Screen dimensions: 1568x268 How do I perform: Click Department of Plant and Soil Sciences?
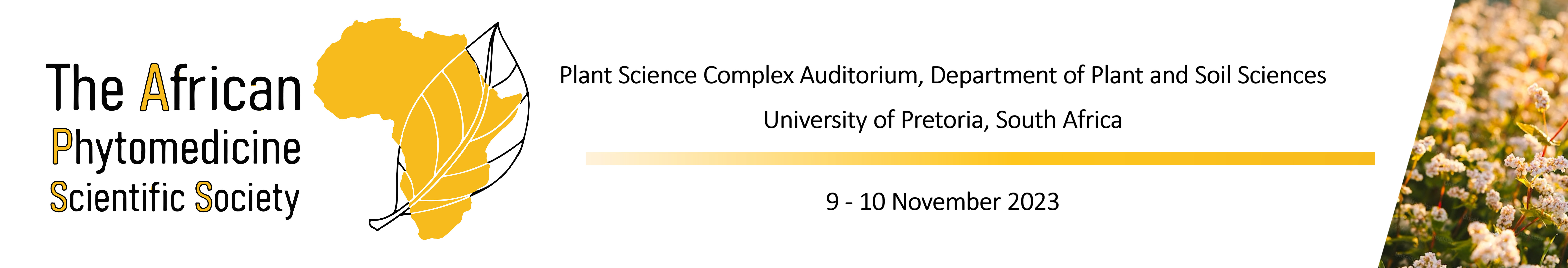1128,75
